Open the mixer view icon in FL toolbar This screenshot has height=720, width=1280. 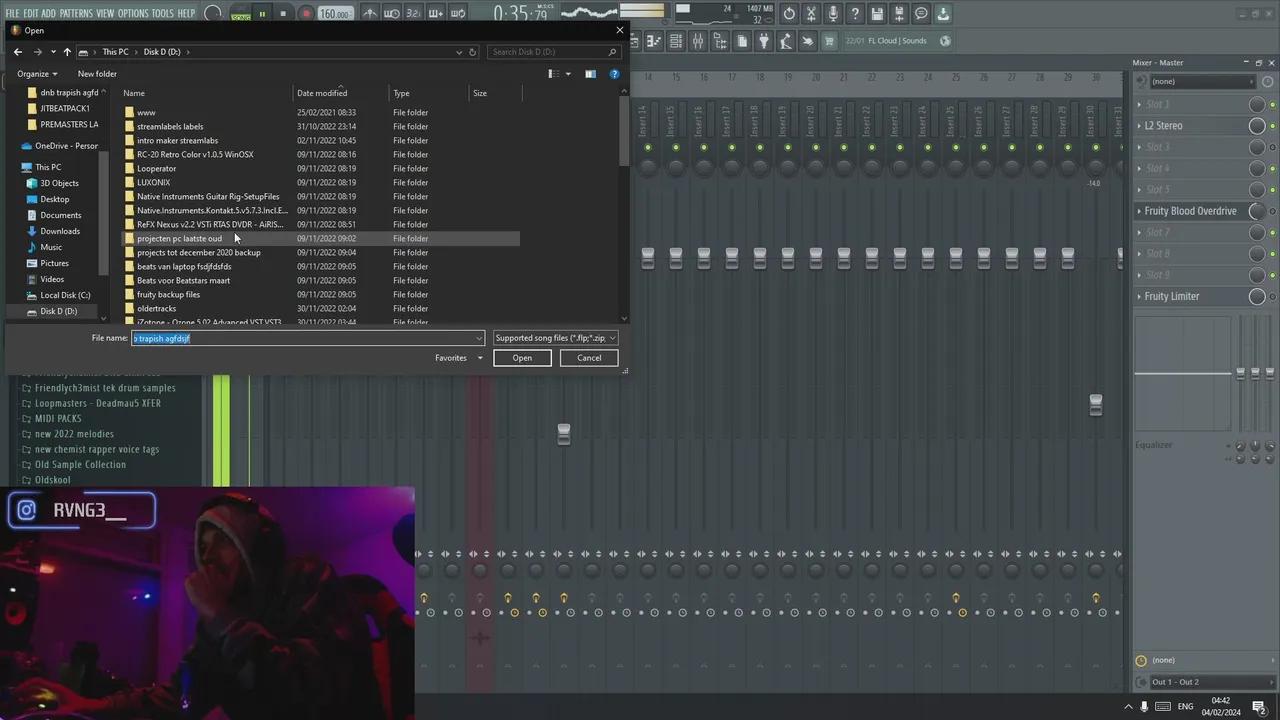point(698,41)
